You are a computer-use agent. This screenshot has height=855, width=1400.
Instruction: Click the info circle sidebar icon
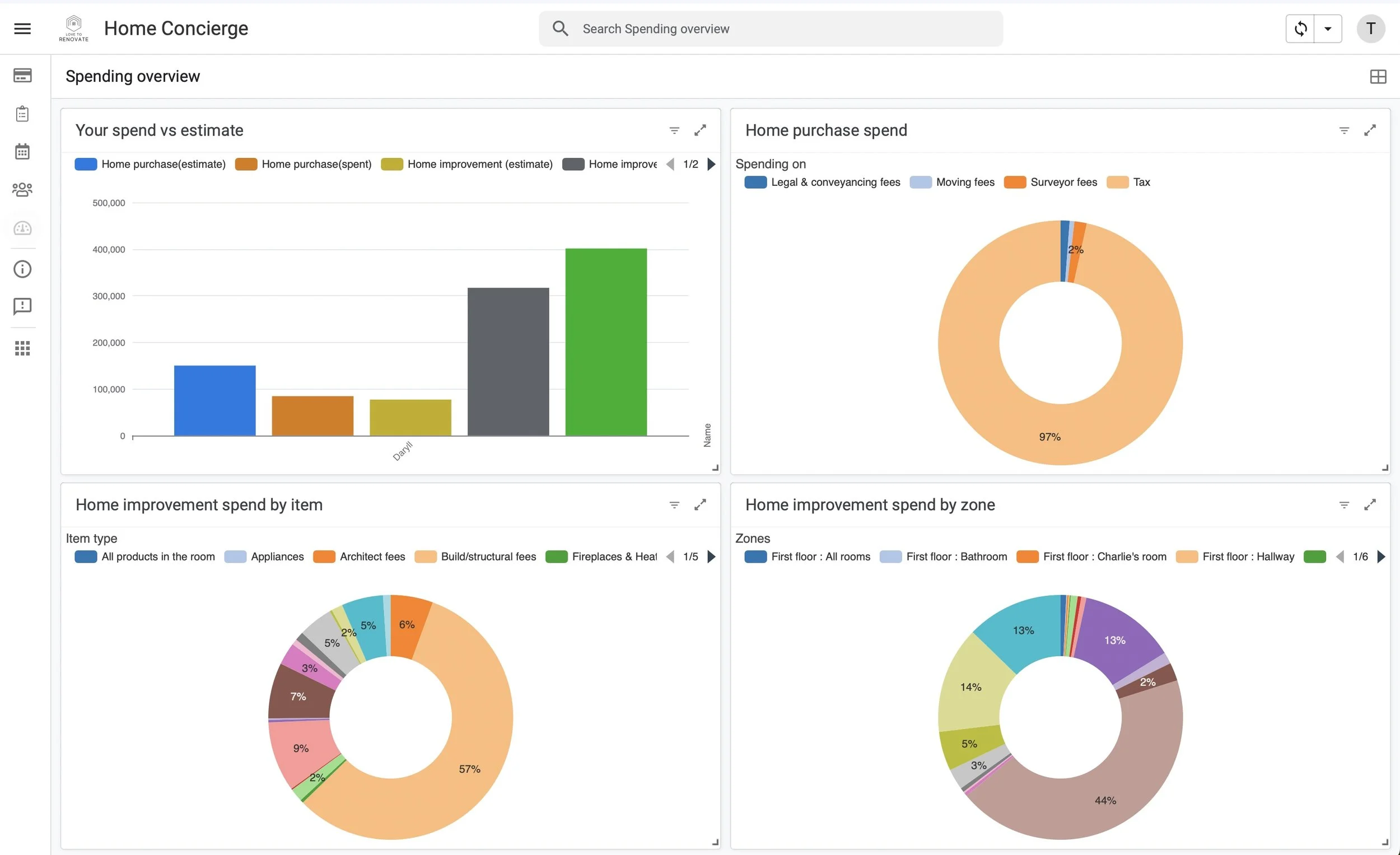click(x=22, y=269)
